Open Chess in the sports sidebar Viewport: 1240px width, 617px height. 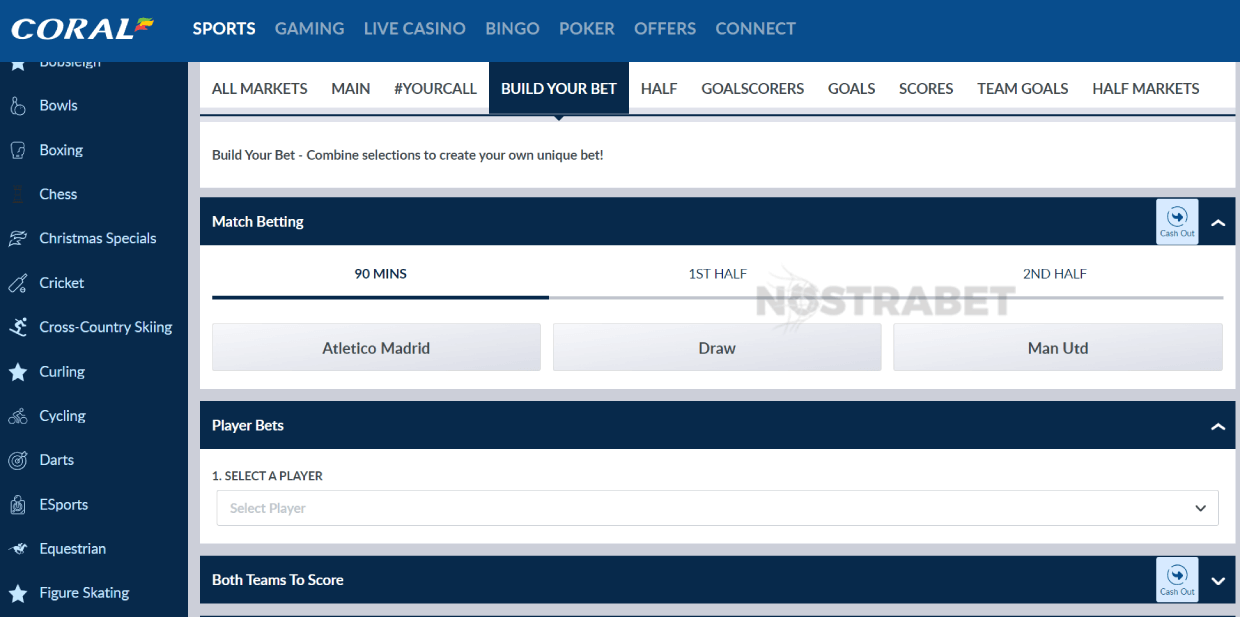58,194
